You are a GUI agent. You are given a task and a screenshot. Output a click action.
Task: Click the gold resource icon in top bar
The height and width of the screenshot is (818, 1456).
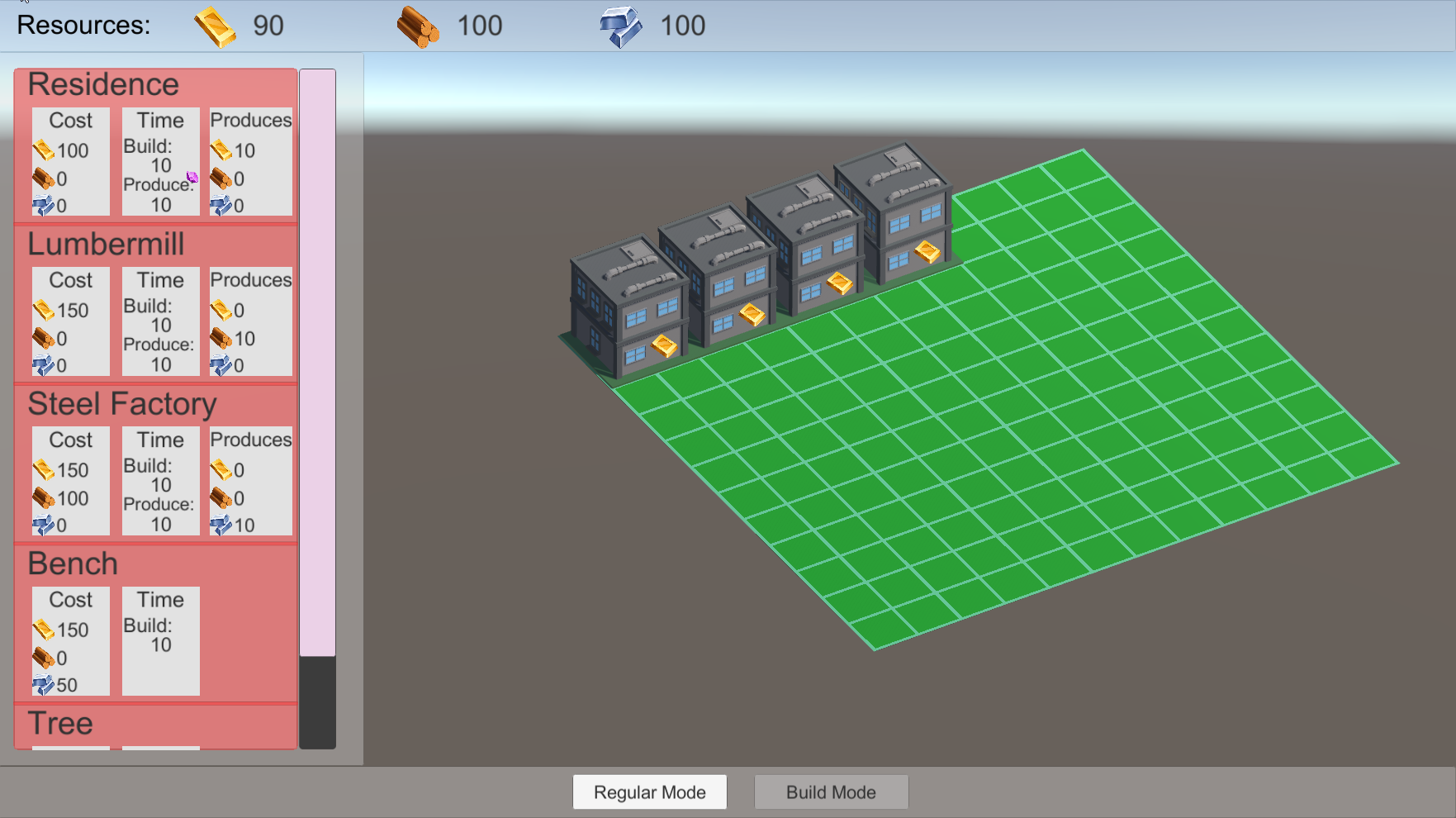[215, 26]
